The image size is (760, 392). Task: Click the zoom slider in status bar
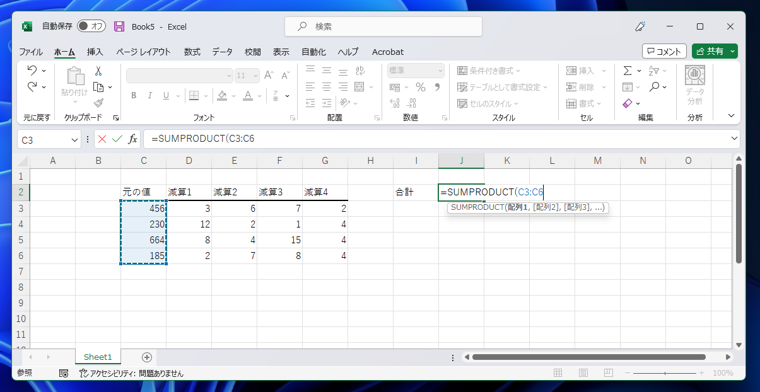[x=664, y=373]
